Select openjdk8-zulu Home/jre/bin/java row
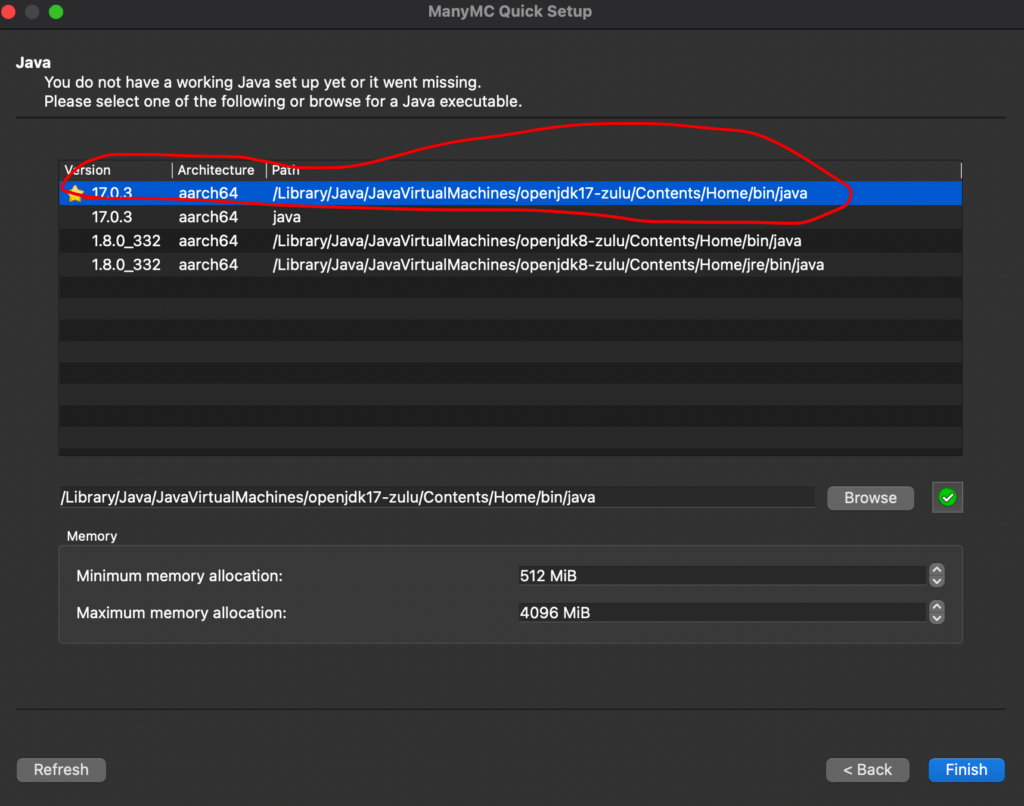The height and width of the screenshot is (806, 1024). (511, 265)
